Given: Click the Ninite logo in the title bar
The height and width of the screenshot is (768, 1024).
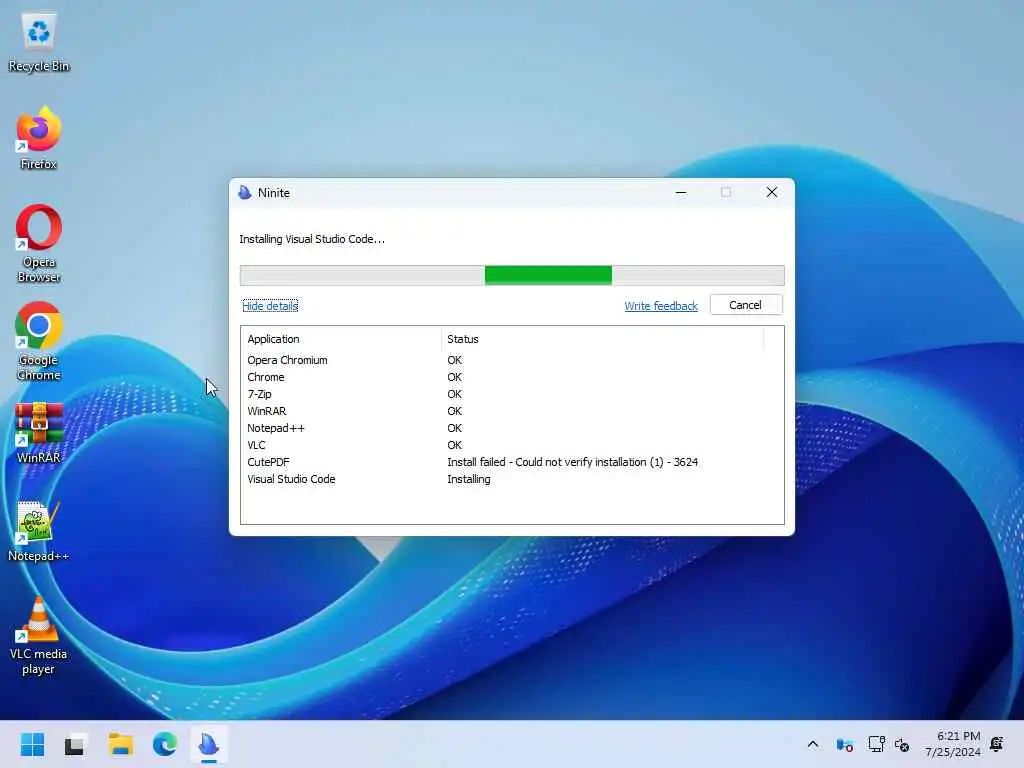Looking at the screenshot, I should coord(245,193).
